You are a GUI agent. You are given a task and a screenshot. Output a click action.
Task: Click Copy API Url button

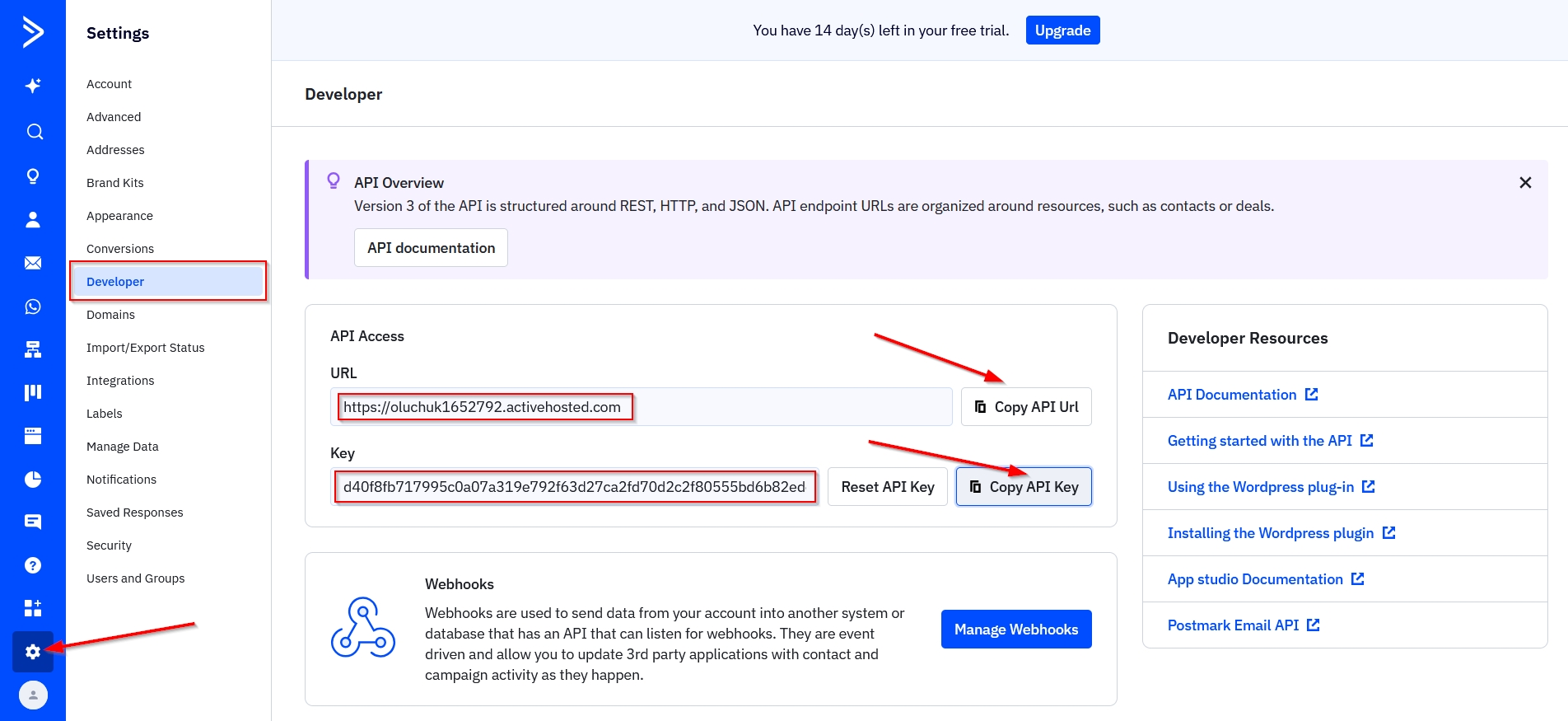[x=1026, y=407]
